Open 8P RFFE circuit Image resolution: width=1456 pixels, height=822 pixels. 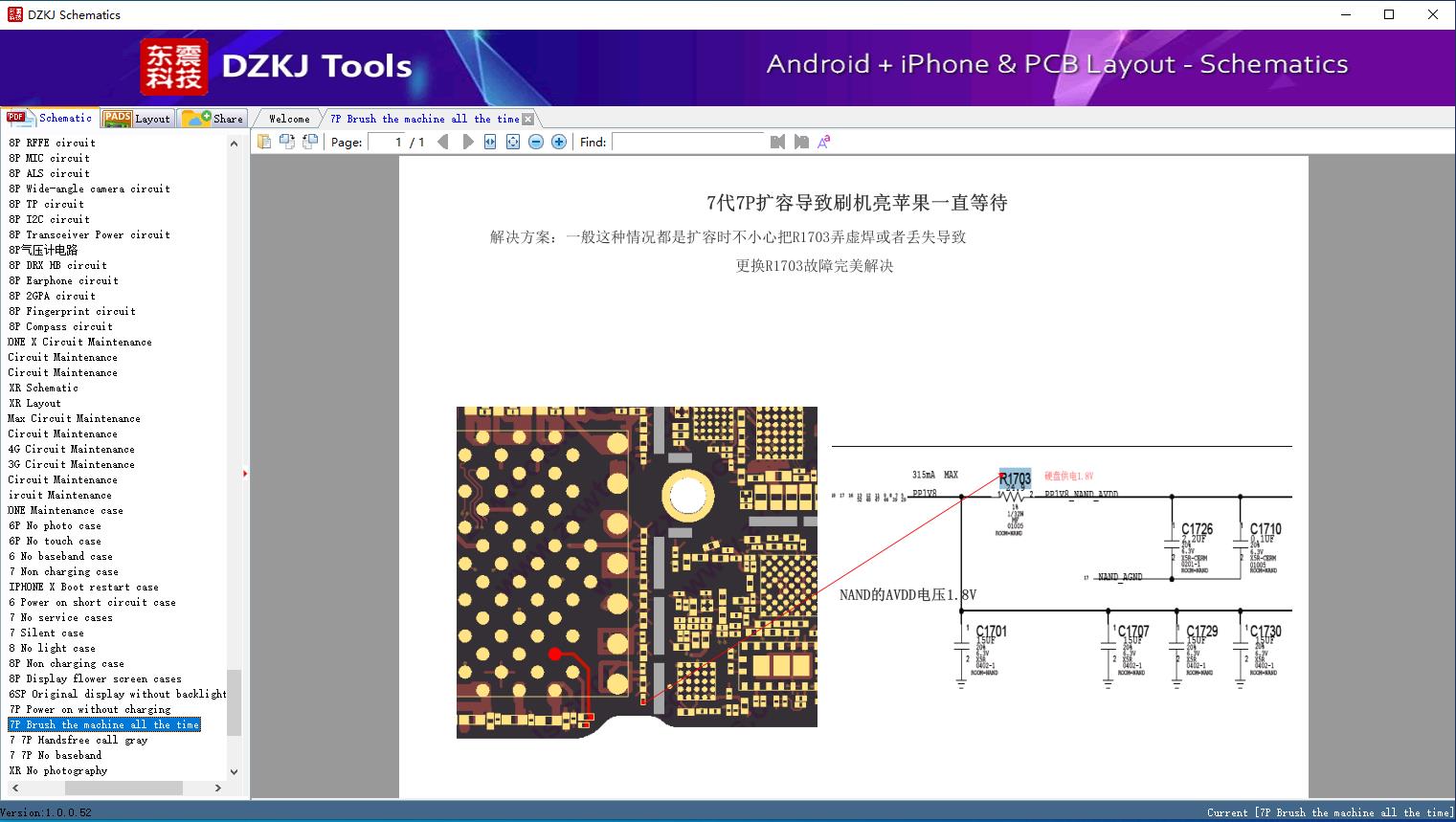click(x=52, y=143)
